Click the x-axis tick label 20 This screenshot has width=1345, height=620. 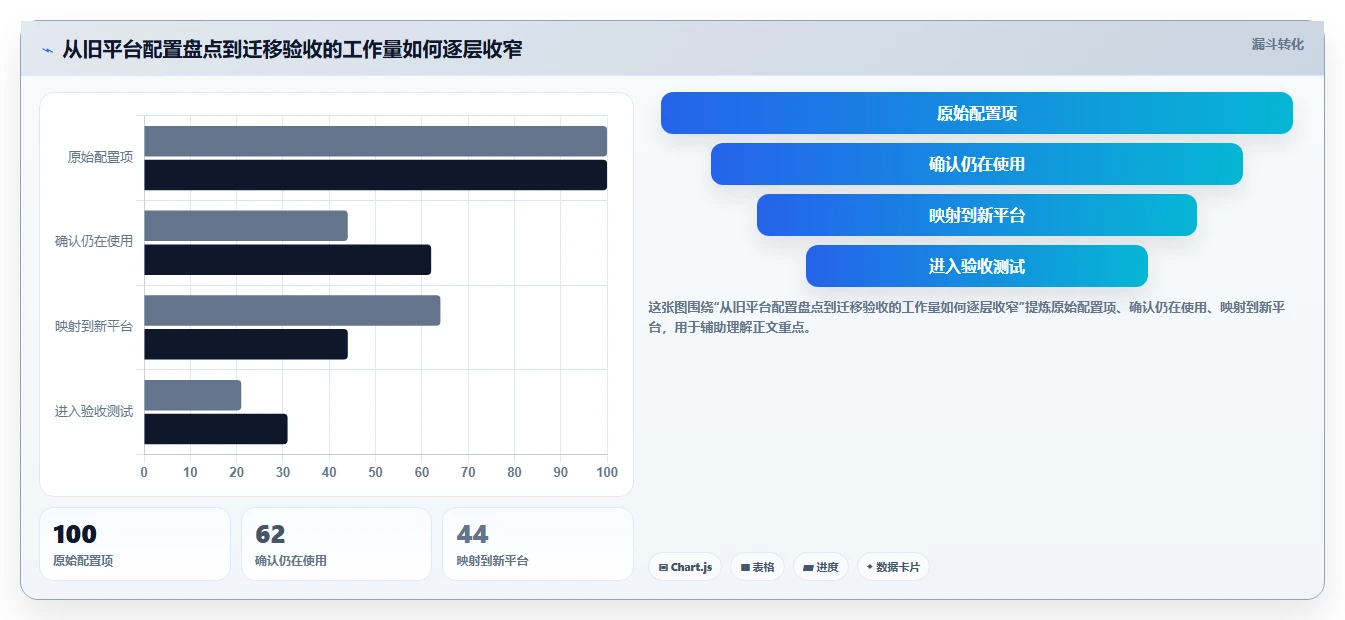(x=236, y=472)
